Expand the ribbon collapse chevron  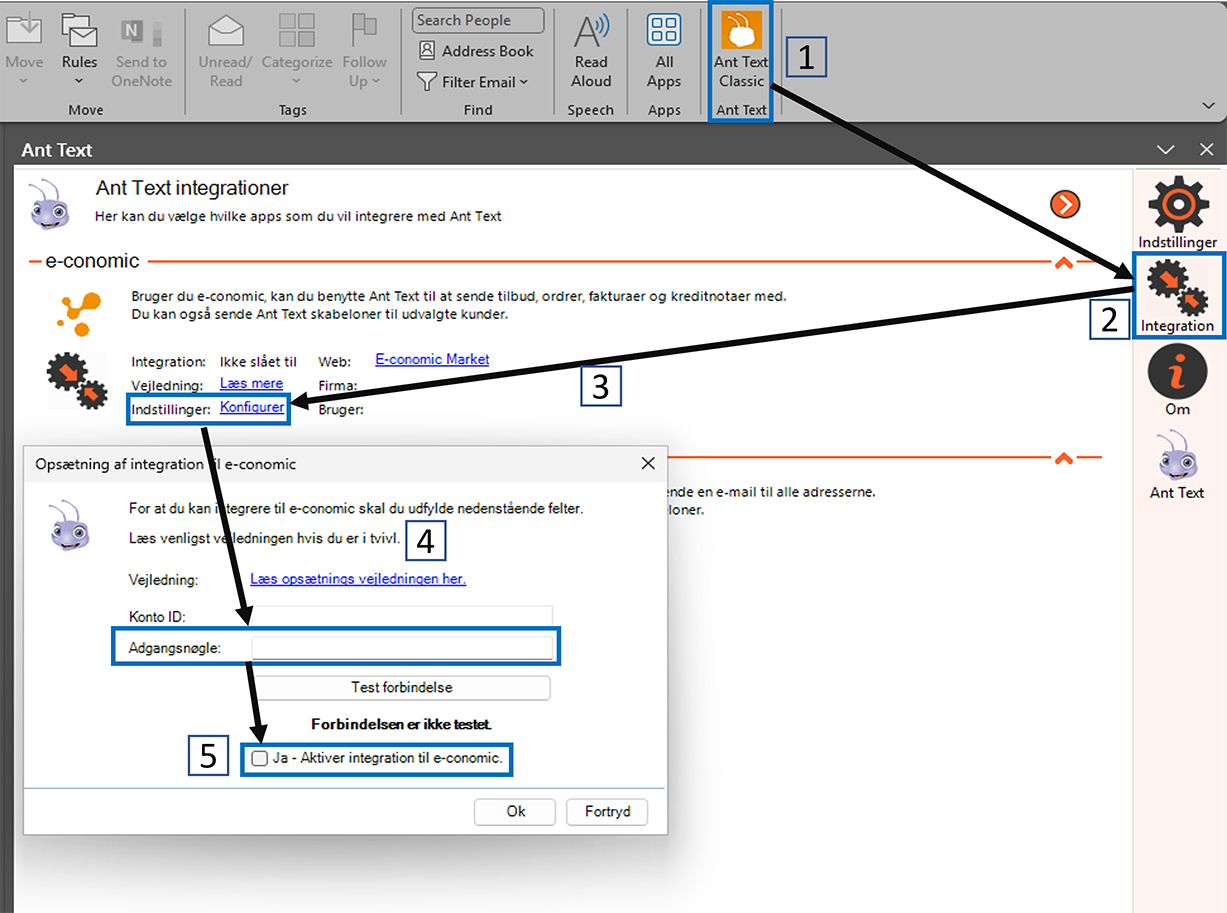tap(1209, 105)
